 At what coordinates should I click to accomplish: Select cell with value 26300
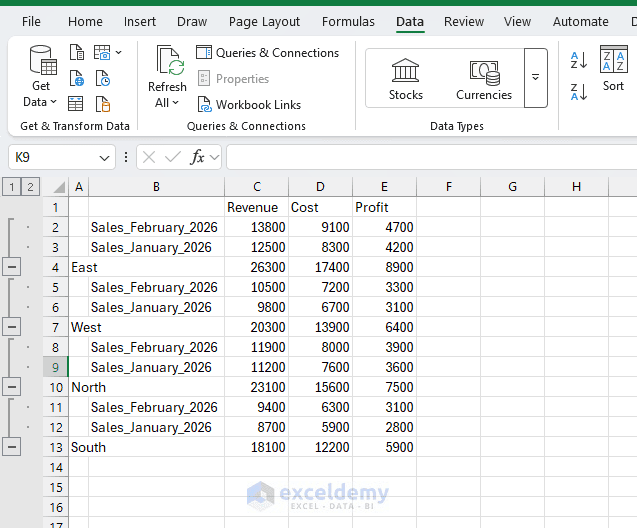click(x=256, y=267)
